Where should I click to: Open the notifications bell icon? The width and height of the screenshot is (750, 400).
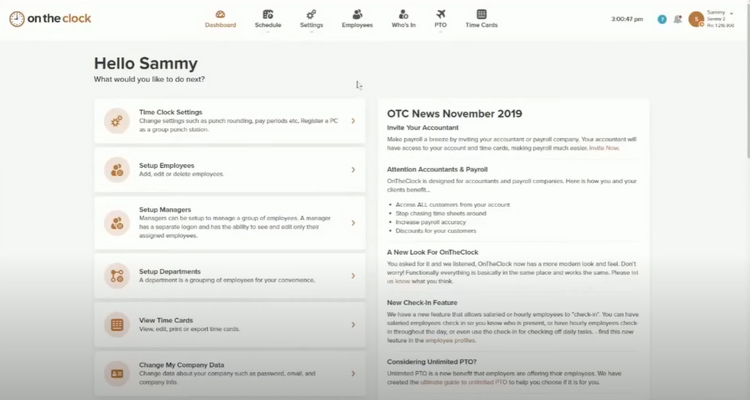coord(677,19)
